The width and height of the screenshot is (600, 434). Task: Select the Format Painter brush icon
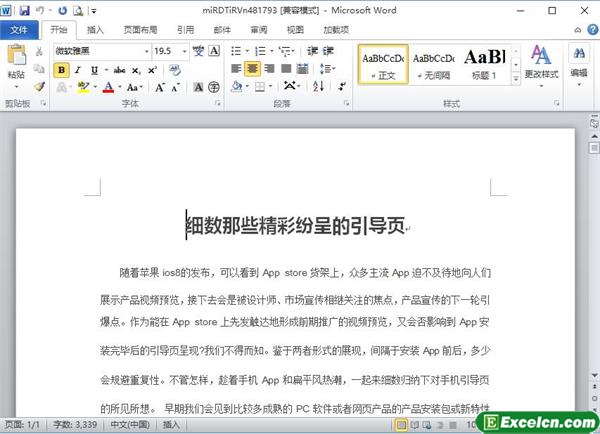(39, 87)
